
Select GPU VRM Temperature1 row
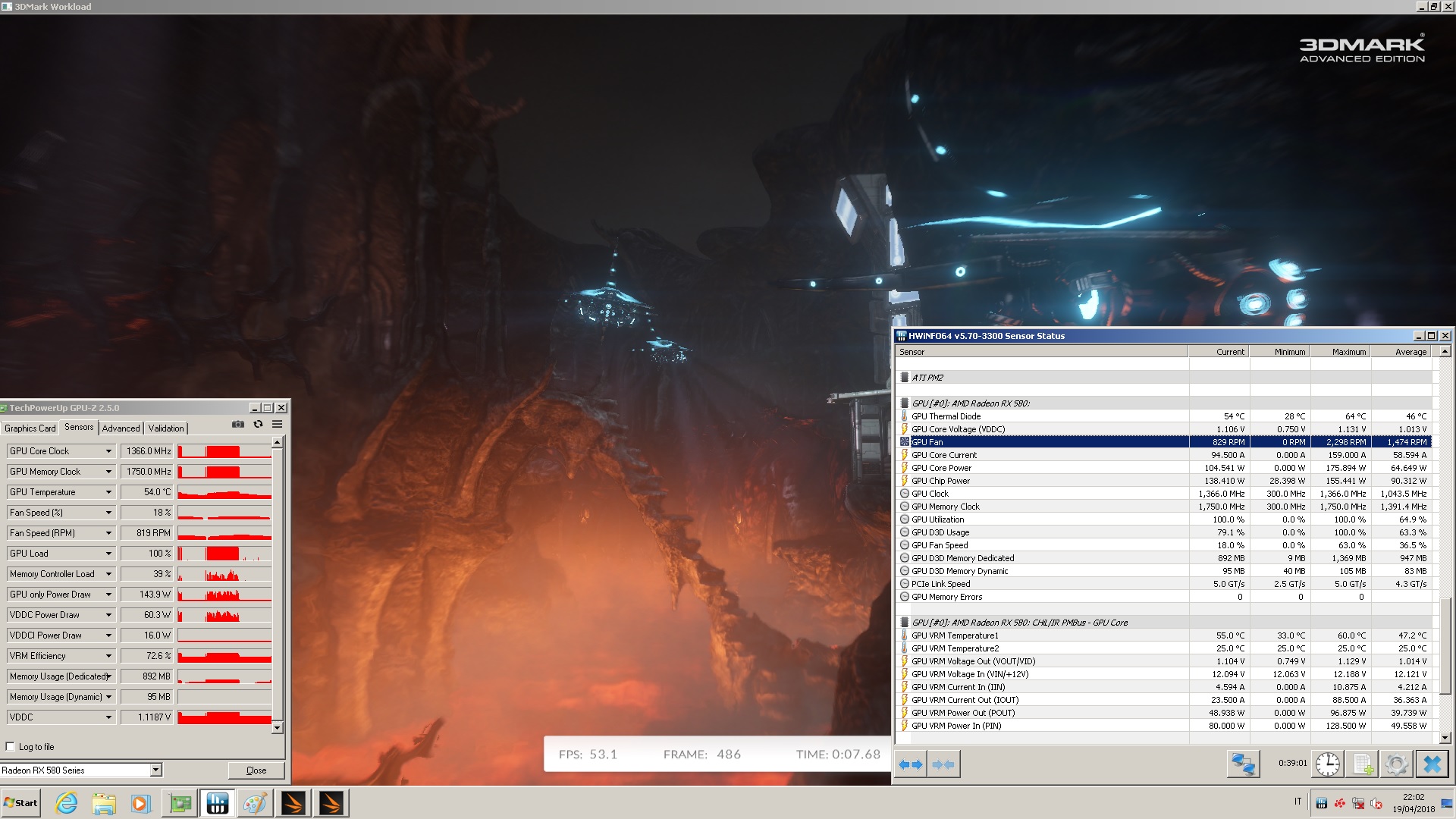pos(1163,635)
